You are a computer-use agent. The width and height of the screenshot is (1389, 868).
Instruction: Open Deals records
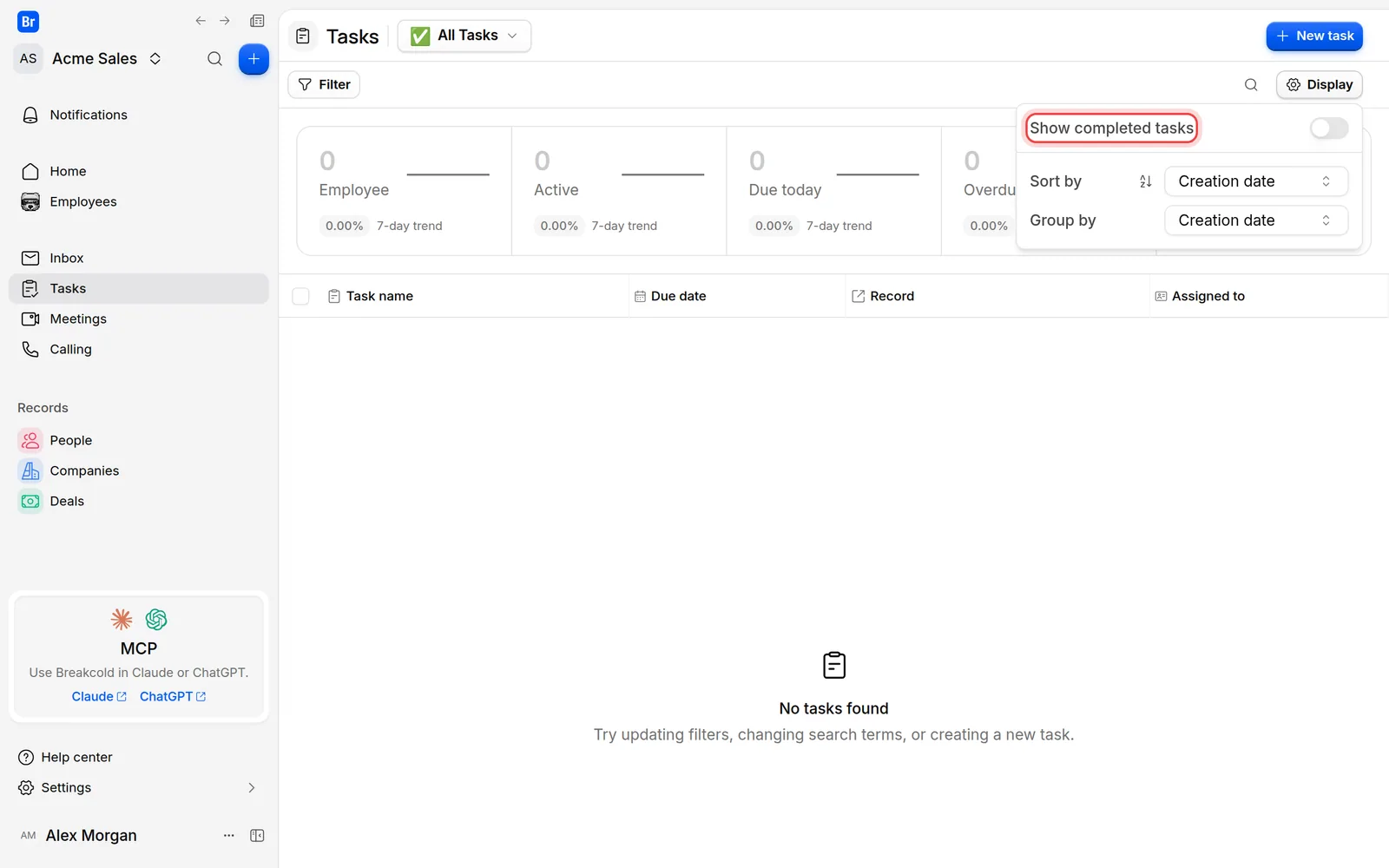(x=139, y=501)
